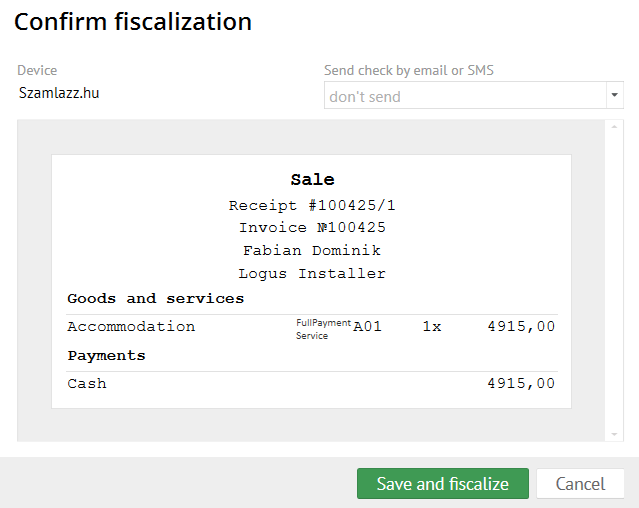Viewport: 639px width, 508px height.
Task: Click the Sale receipt heading
Action: 312,180
